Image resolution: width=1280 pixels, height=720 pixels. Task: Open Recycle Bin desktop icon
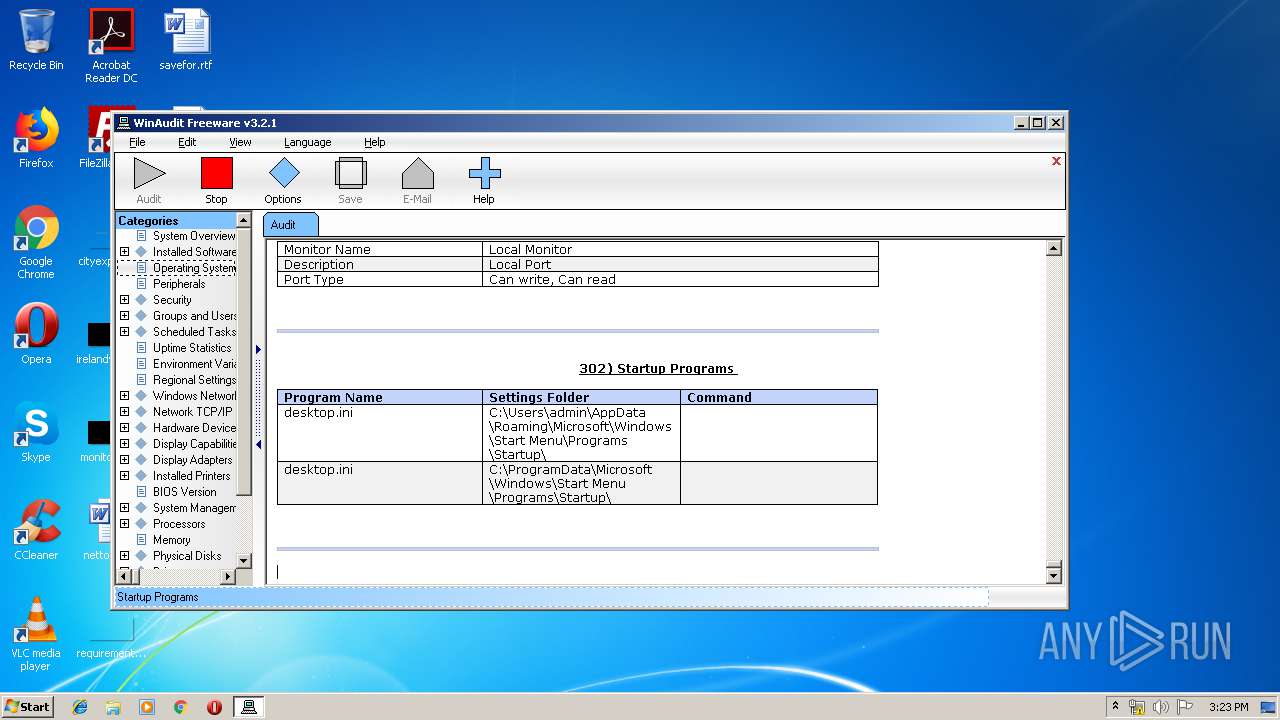36,40
